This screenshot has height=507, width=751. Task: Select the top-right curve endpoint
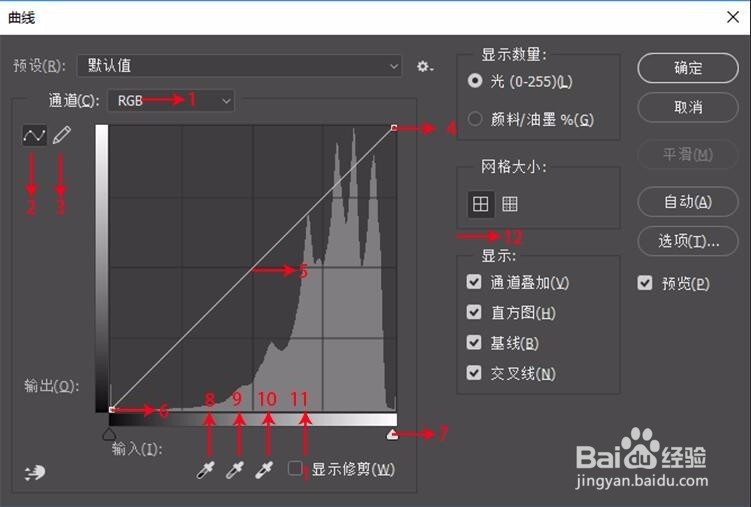(x=394, y=128)
